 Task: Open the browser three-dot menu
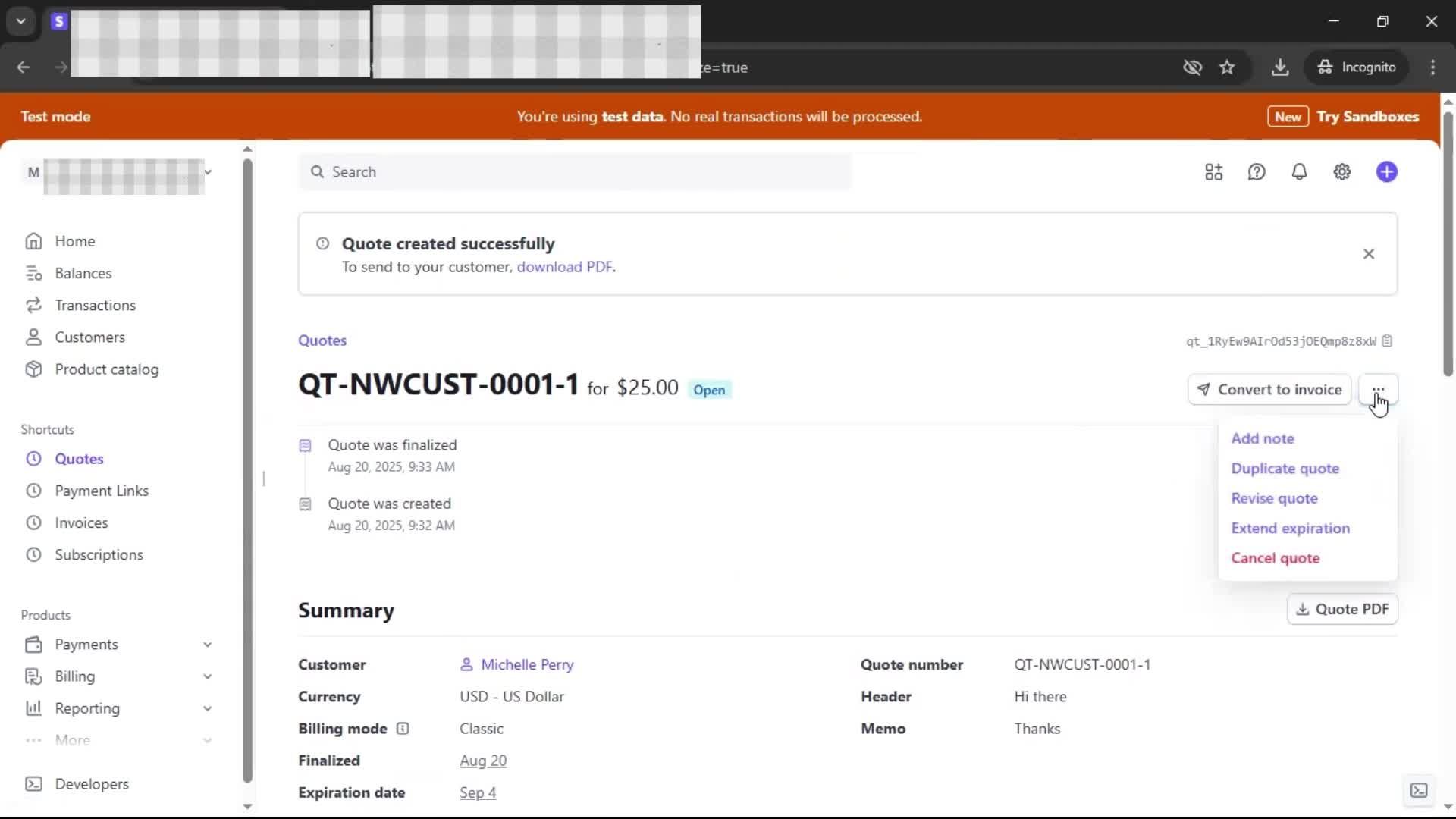[1432, 67]
